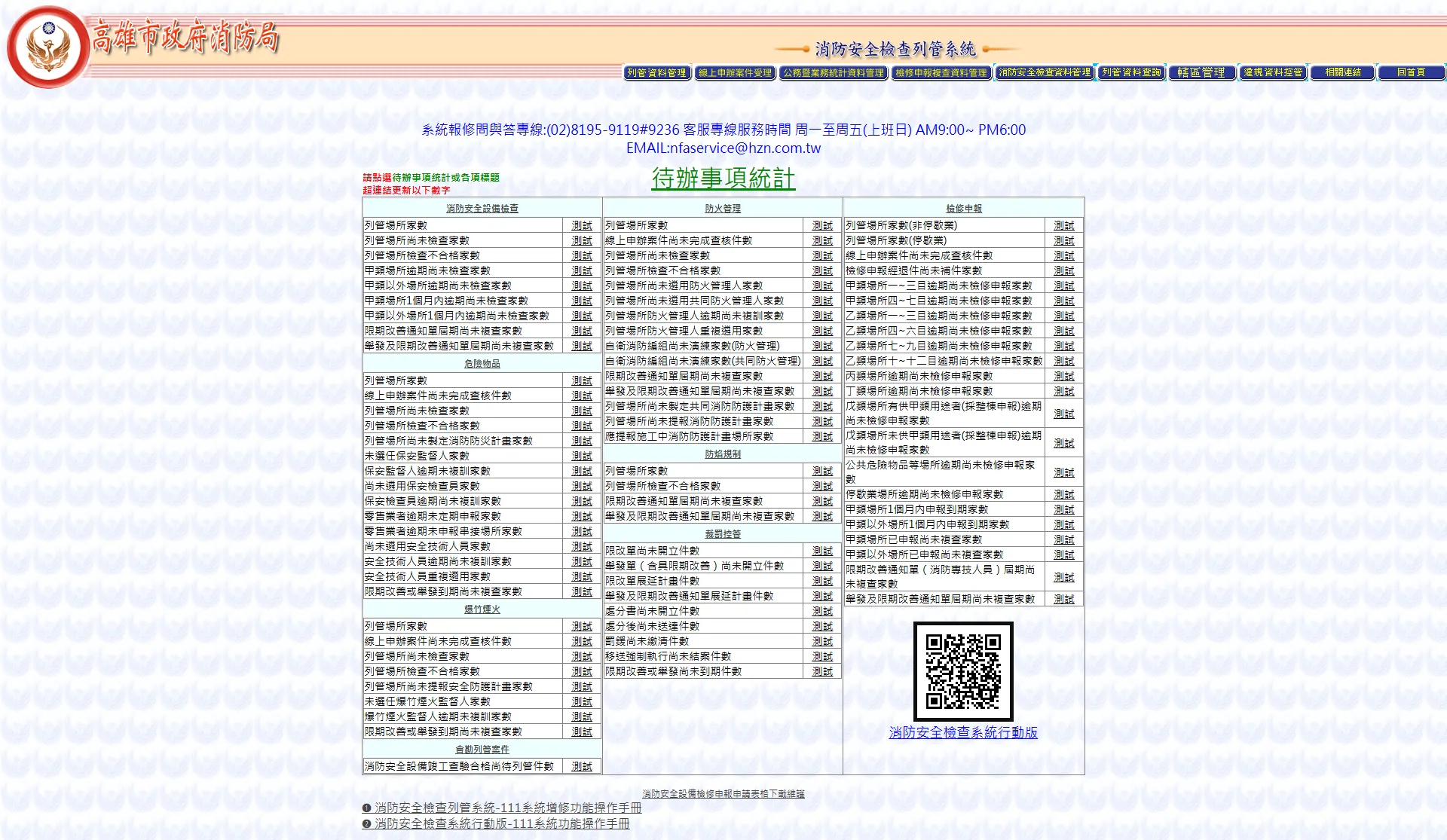Click 測試 for 甲類場所已申報尚未複查家數
Viewport: 1447px width, 840px height.
coord(1064,539)
